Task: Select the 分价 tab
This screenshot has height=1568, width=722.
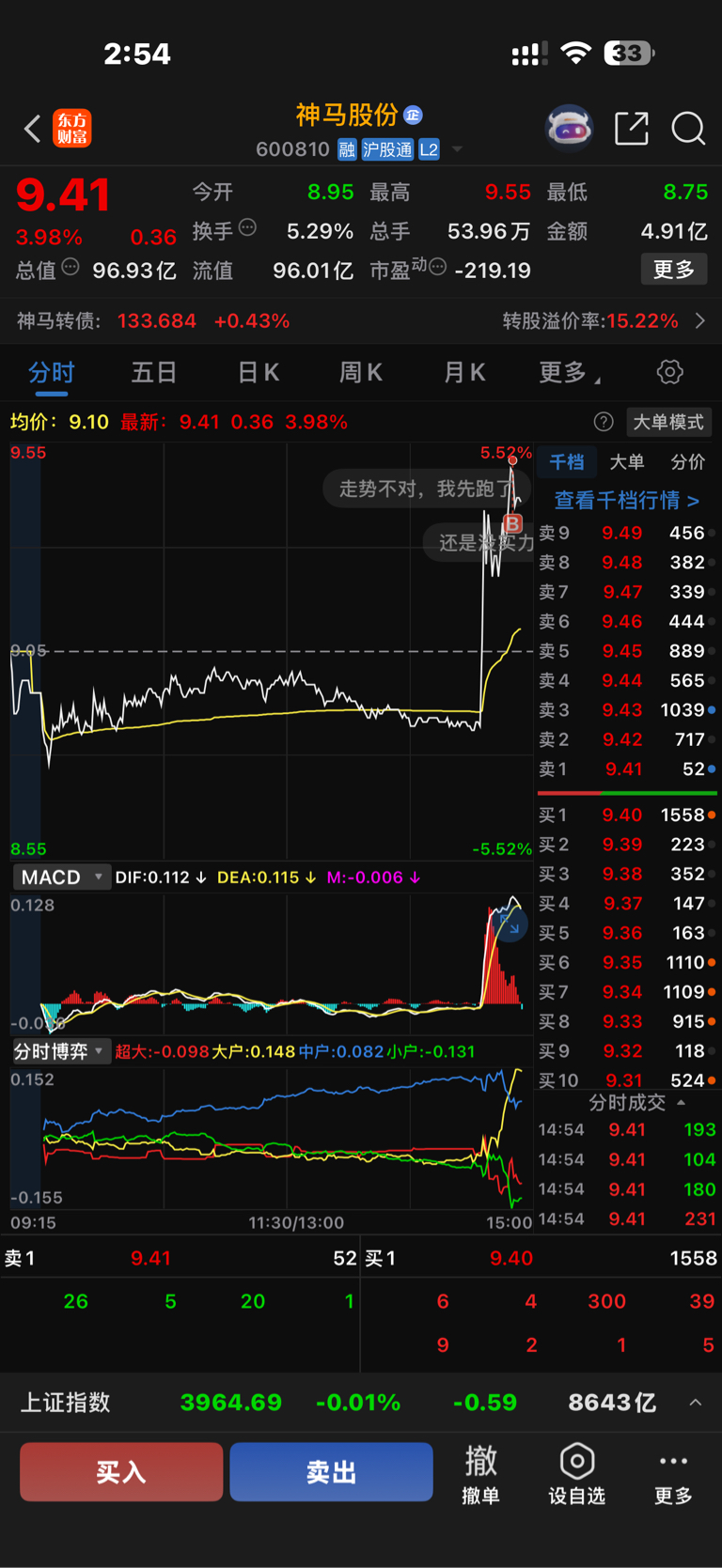Action: point(687,462)
